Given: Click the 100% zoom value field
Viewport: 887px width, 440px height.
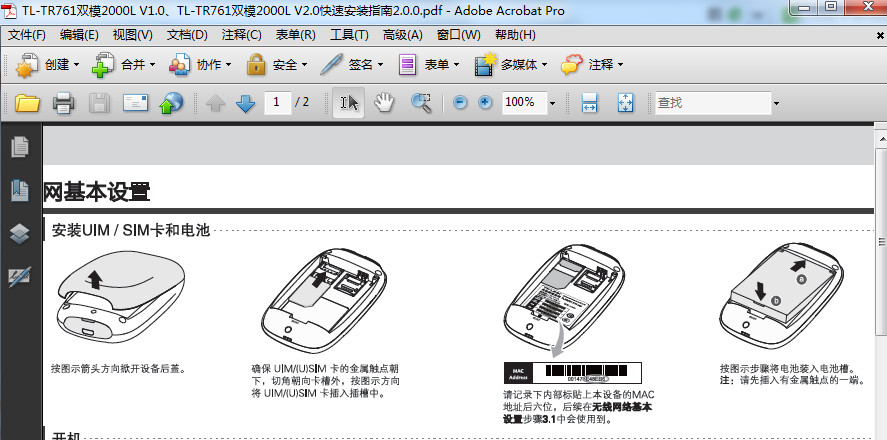Looking at the screenshot, I should pos(524,102).
